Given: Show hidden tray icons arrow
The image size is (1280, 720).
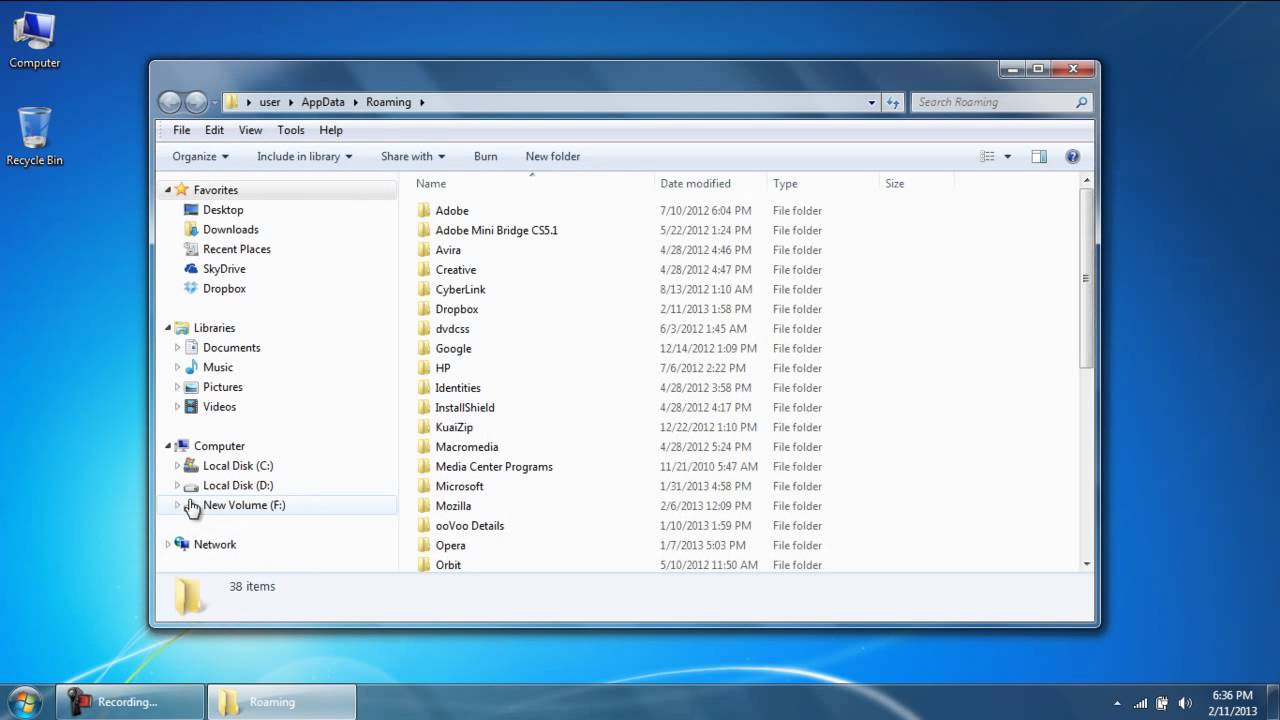Looking at the screenshot, I should [1117, 702].
